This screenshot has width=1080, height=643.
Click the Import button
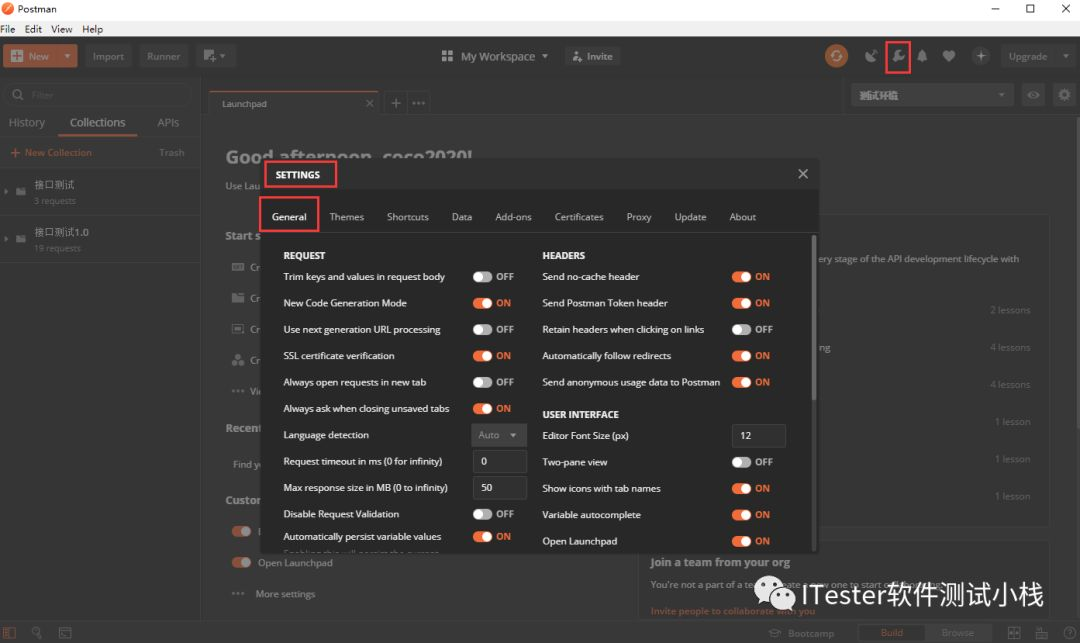tap(108, 56)
